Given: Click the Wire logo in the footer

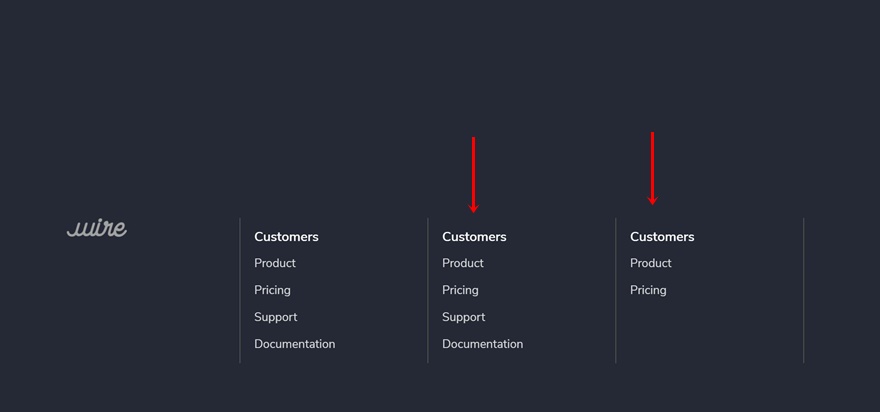Looking at the screenshot, I should tap(97, 229).
